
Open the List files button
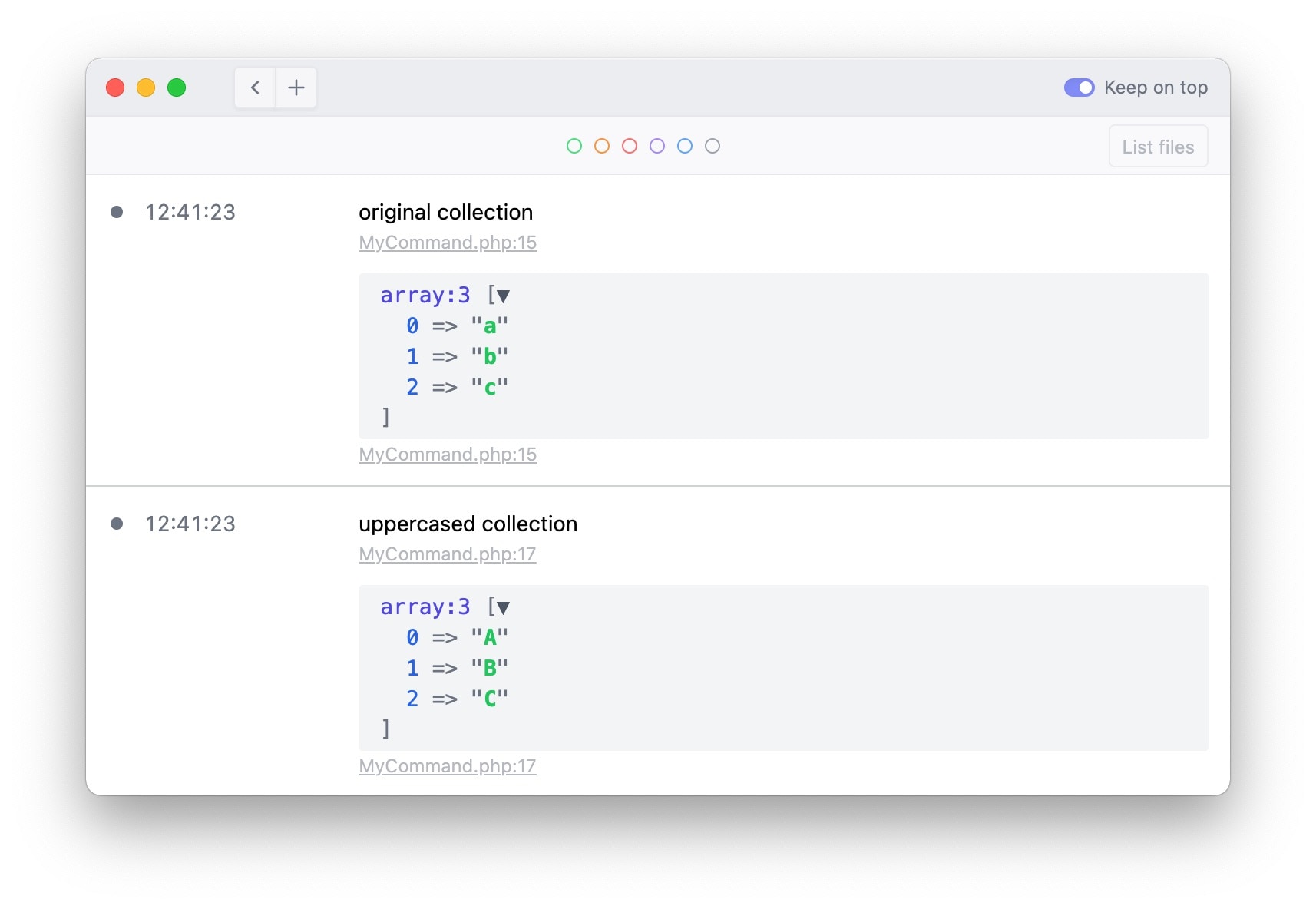point(1158,147)
